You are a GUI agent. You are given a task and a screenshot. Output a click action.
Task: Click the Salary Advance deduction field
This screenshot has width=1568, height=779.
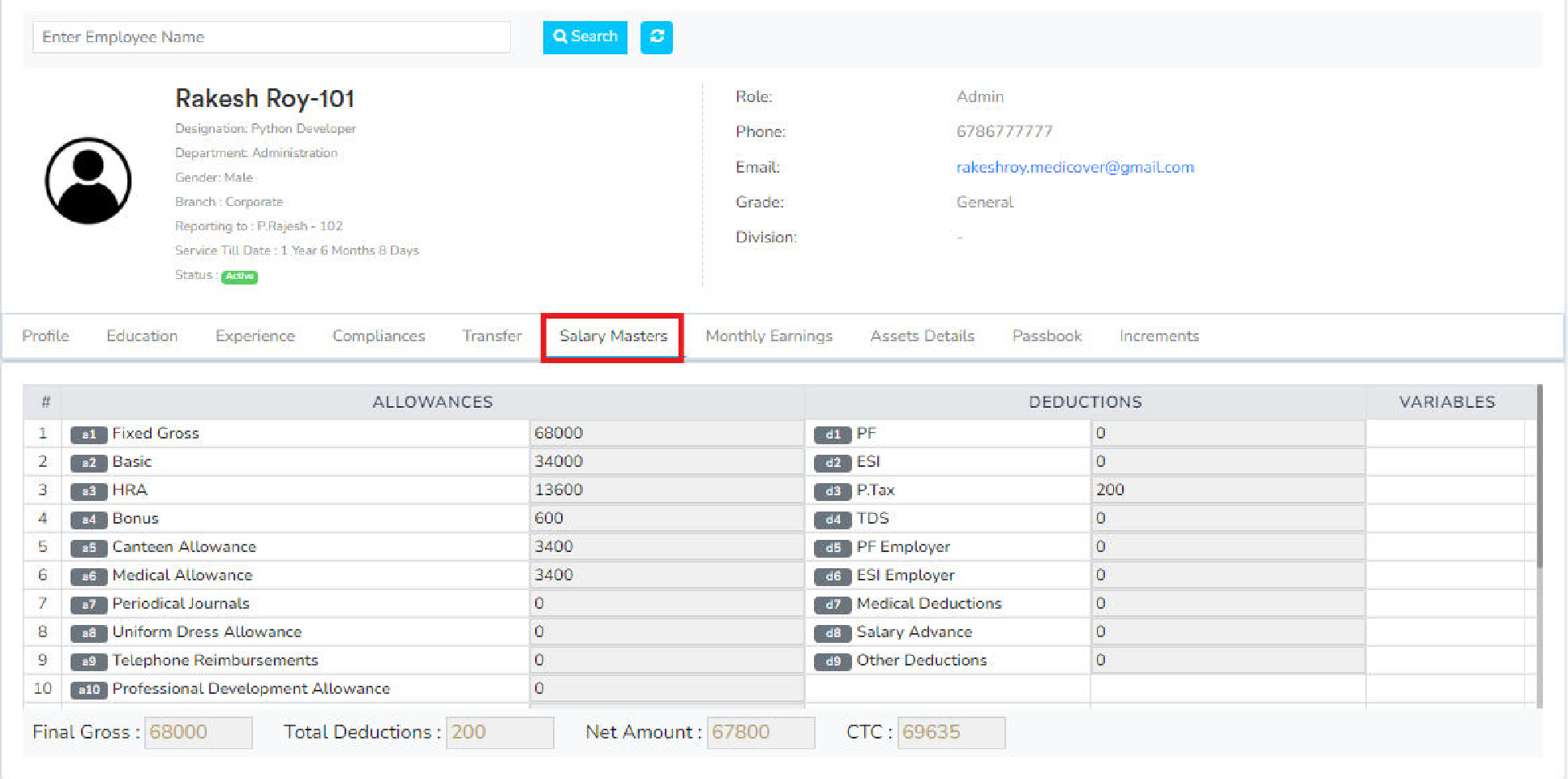click(1228, 631)
